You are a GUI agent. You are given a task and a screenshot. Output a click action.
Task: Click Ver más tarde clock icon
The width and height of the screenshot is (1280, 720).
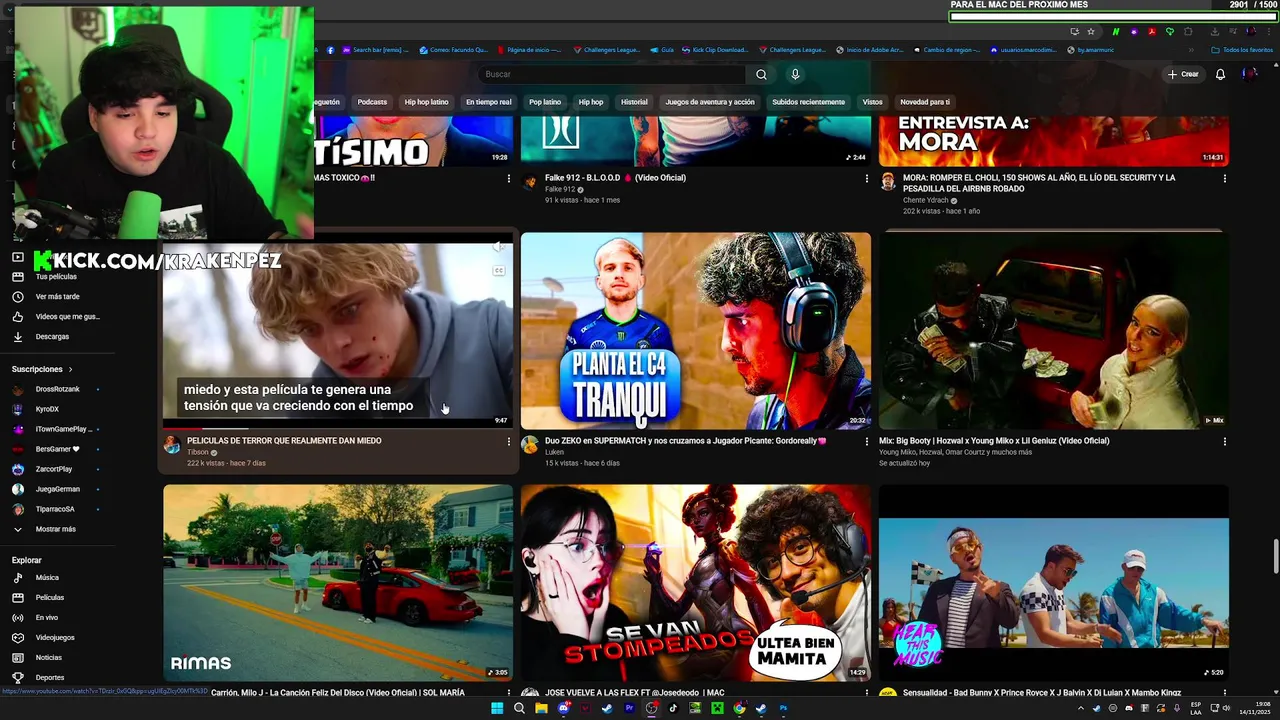coord(18,297)
